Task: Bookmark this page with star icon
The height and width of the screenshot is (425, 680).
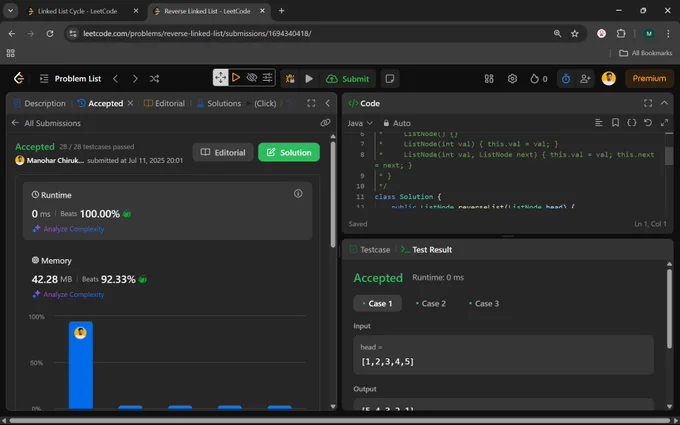Action: (x=575, y=33)
